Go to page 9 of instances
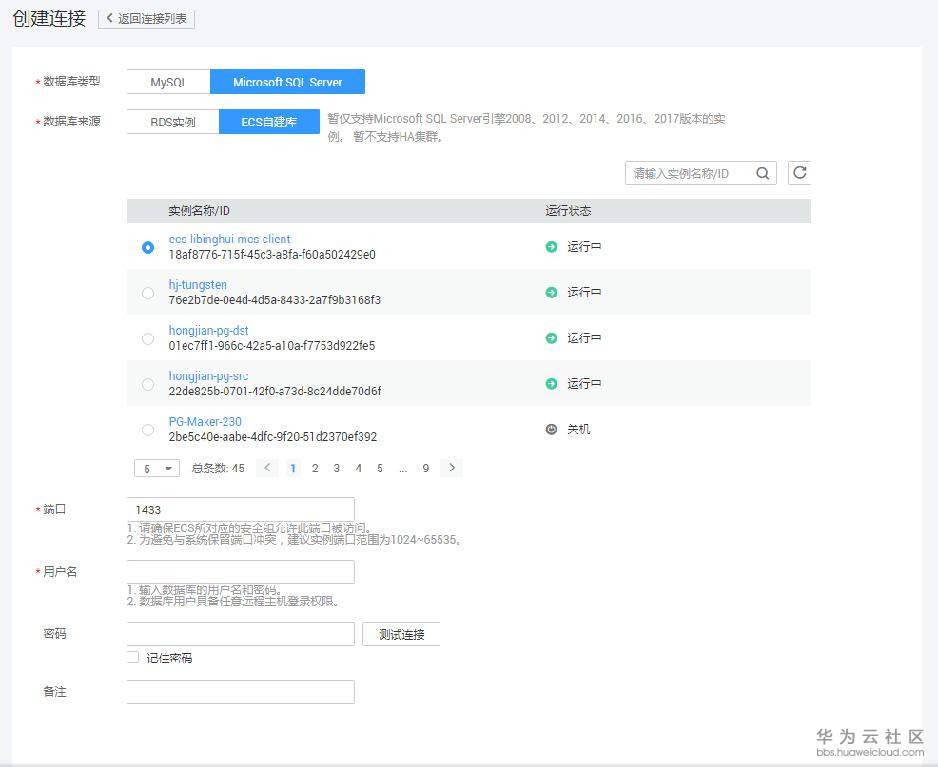 point(425,468)
